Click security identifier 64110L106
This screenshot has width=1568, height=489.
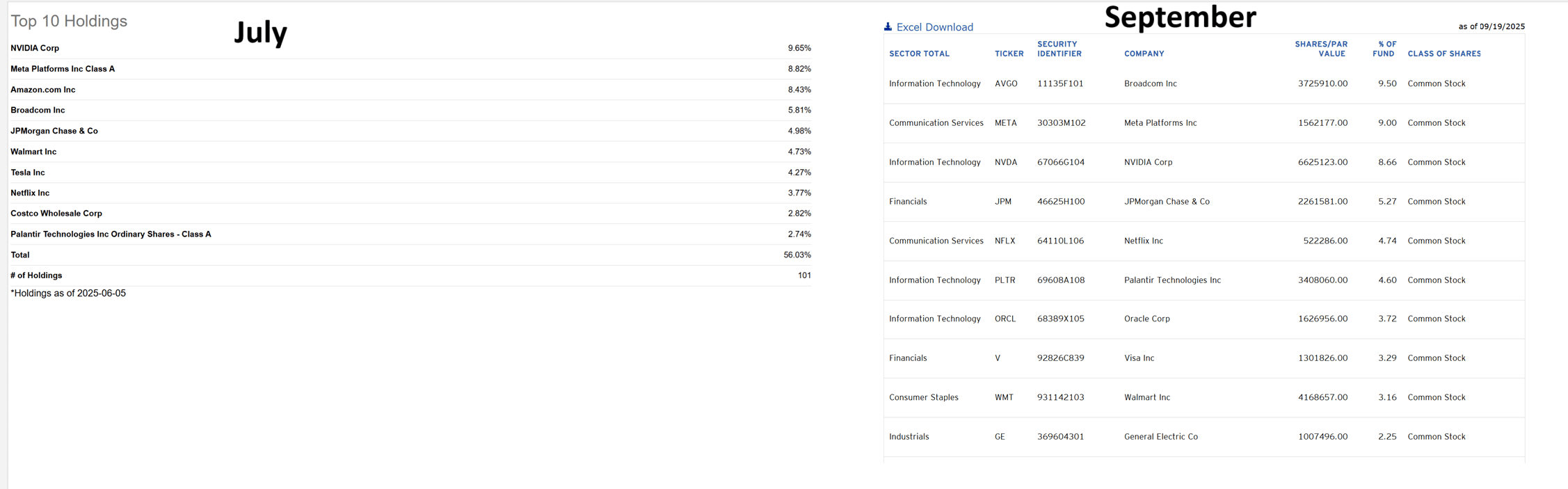tap(1060, 241)
